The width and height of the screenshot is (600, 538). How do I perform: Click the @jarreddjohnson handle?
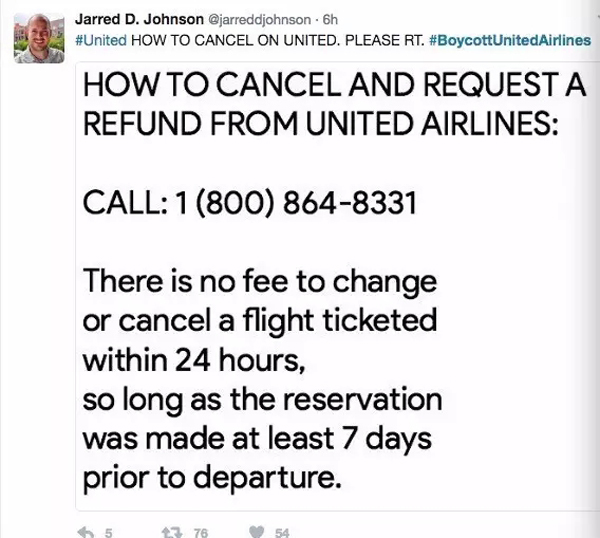[x=259, y=20]
